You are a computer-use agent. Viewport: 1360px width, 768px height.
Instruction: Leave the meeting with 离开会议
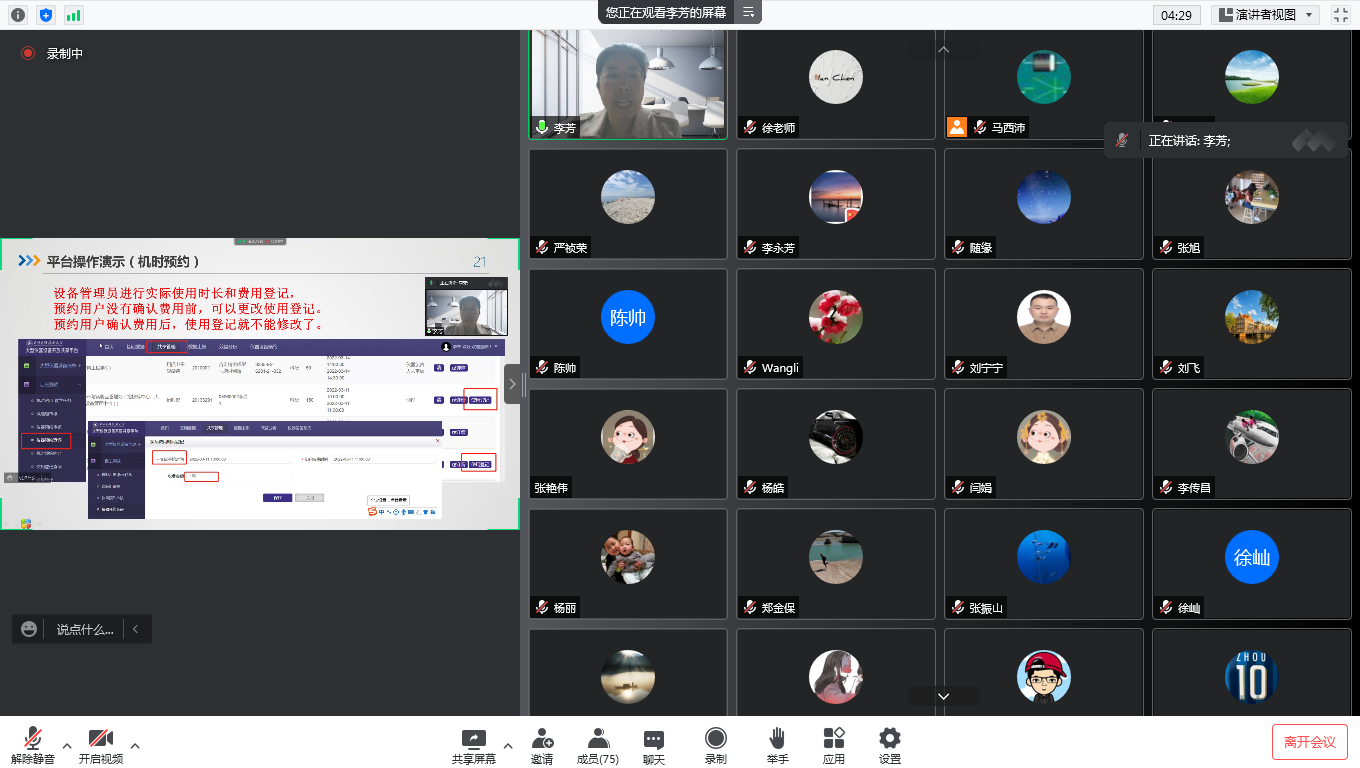click(x=1309, y=742)
